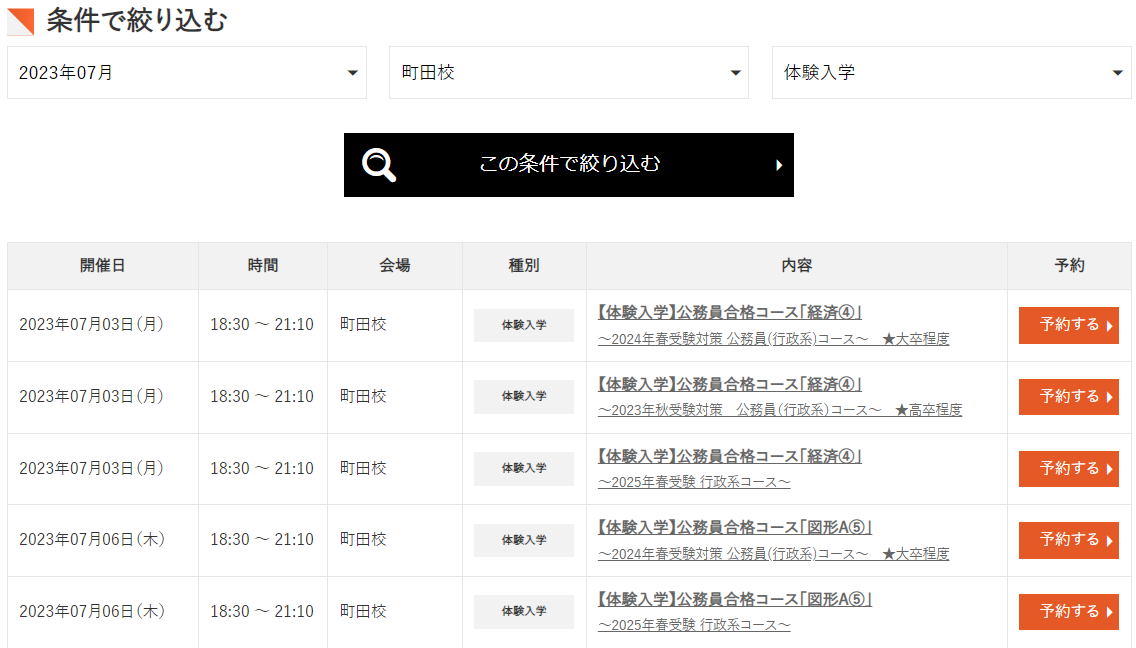Open the 2023年07月 month dropdown
1136x648 pixels.
click(187, 72)
